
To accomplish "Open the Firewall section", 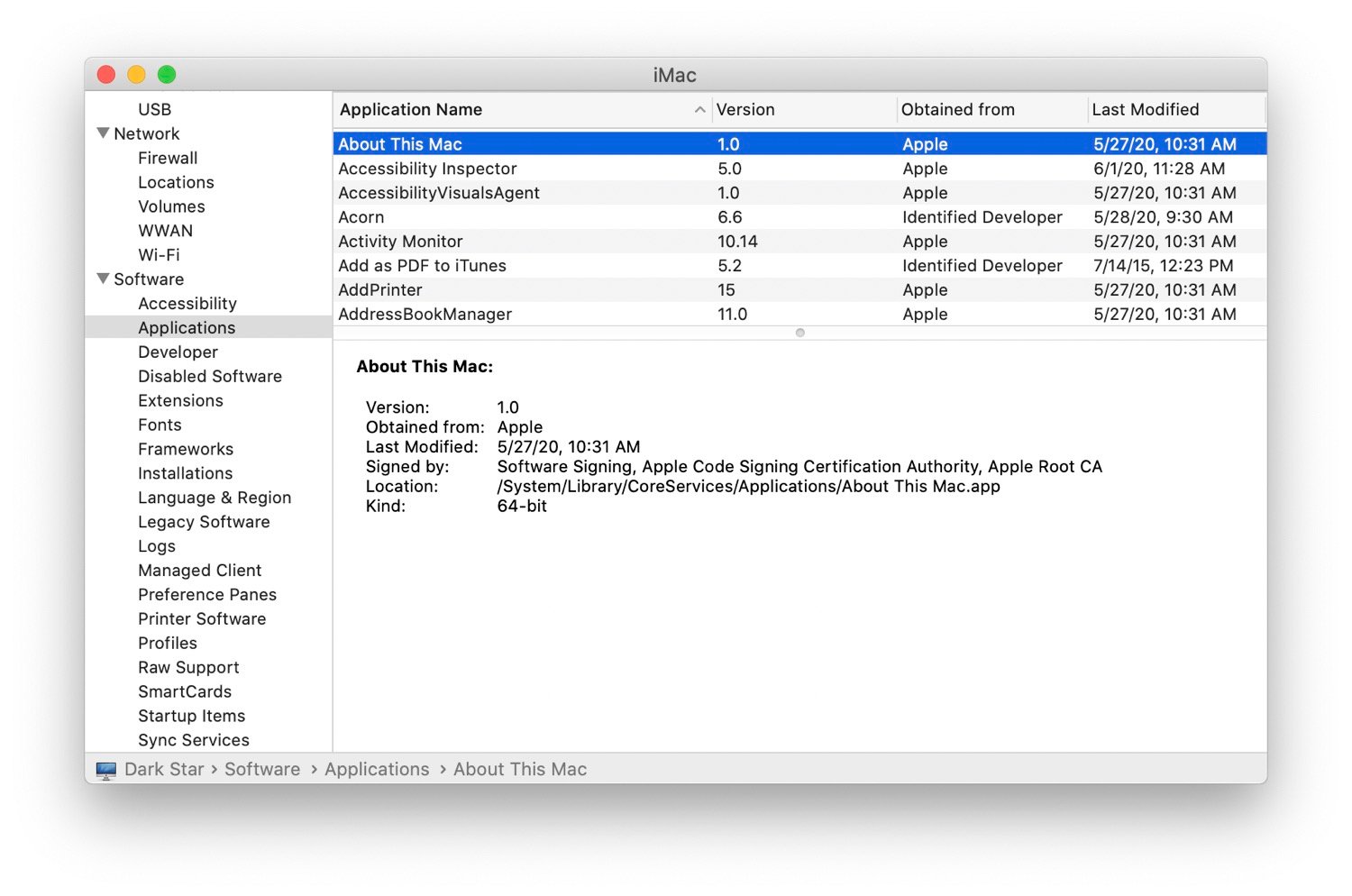I will 168,158.
